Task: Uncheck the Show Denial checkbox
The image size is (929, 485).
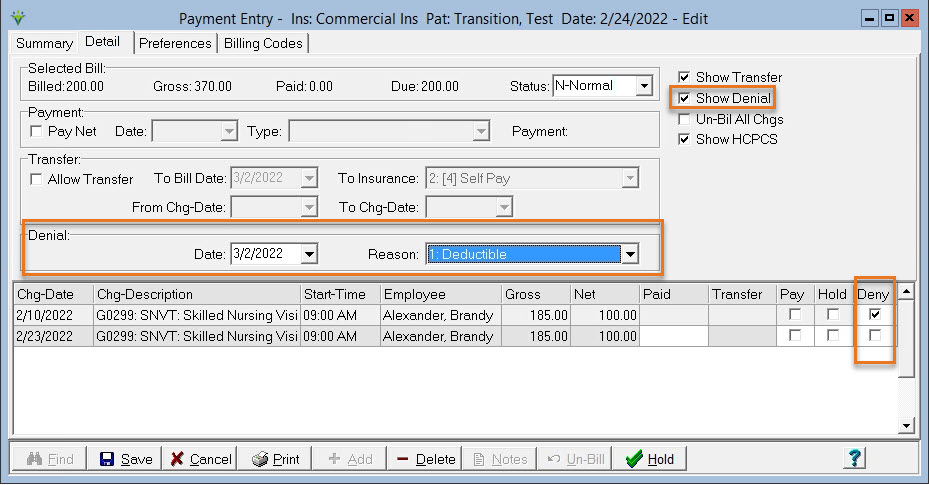Action: [x=684, y=99]
